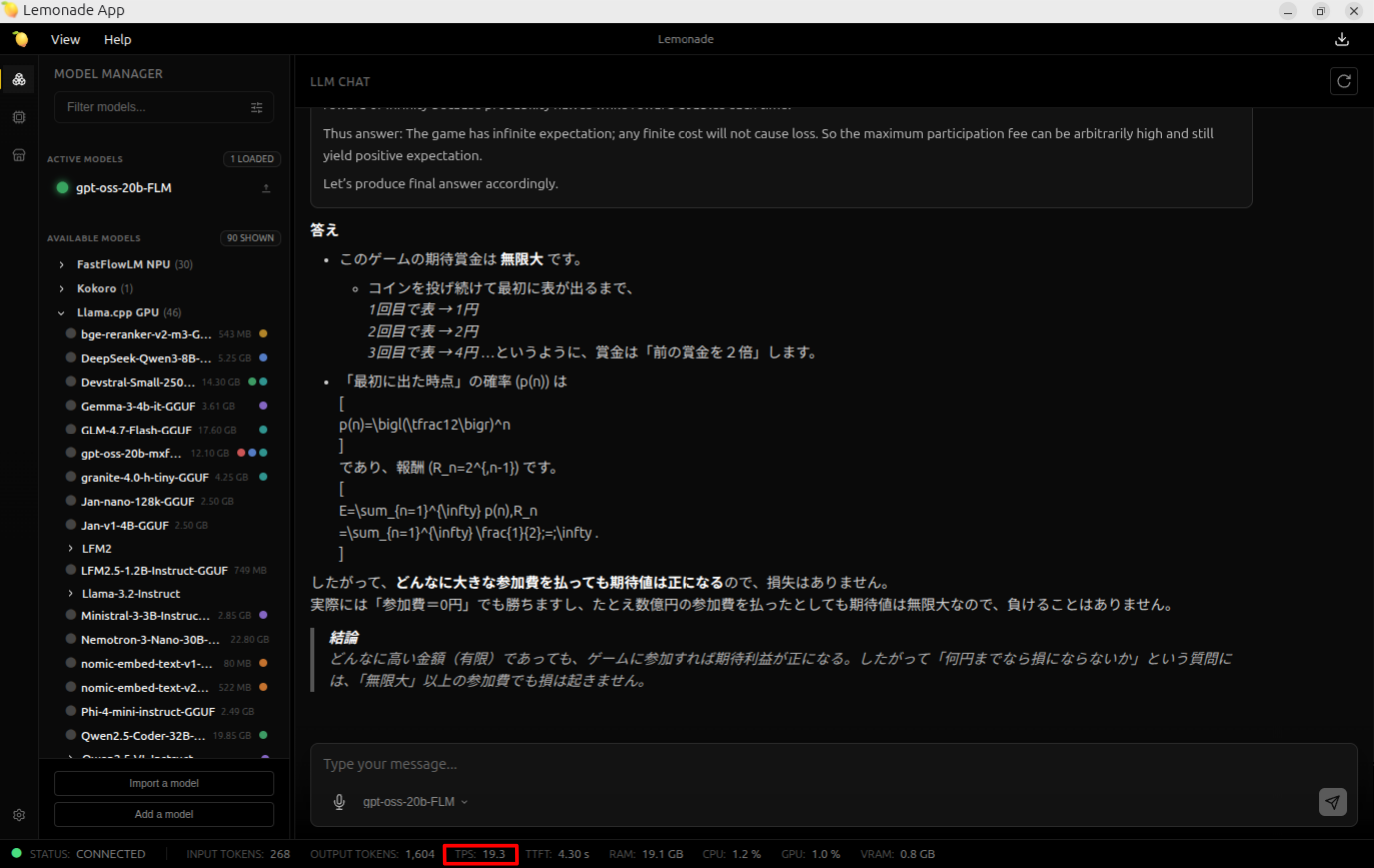
Task: Click inside the Type your message field
Action: [699, 763]
